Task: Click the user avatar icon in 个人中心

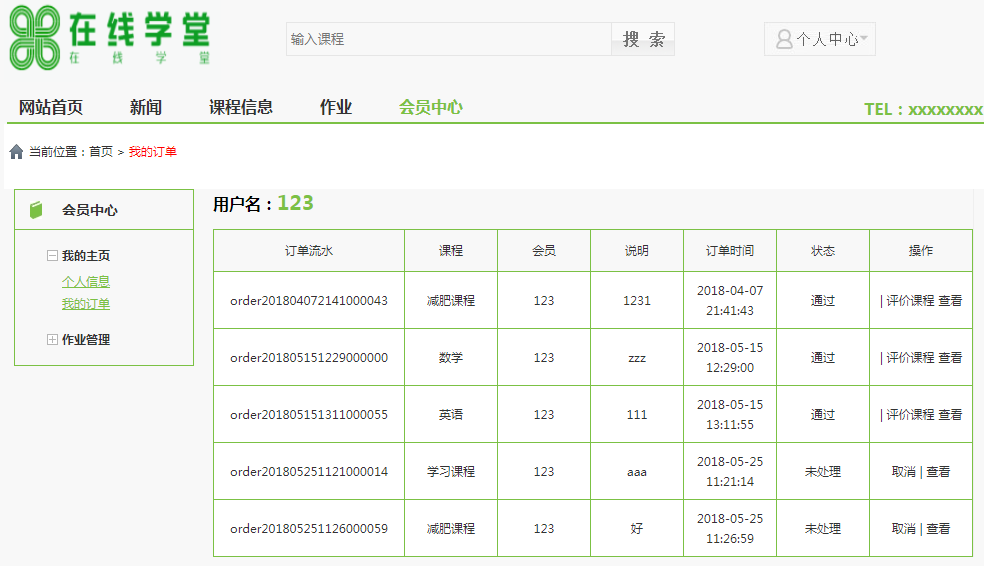Action: tap(784, 40)
